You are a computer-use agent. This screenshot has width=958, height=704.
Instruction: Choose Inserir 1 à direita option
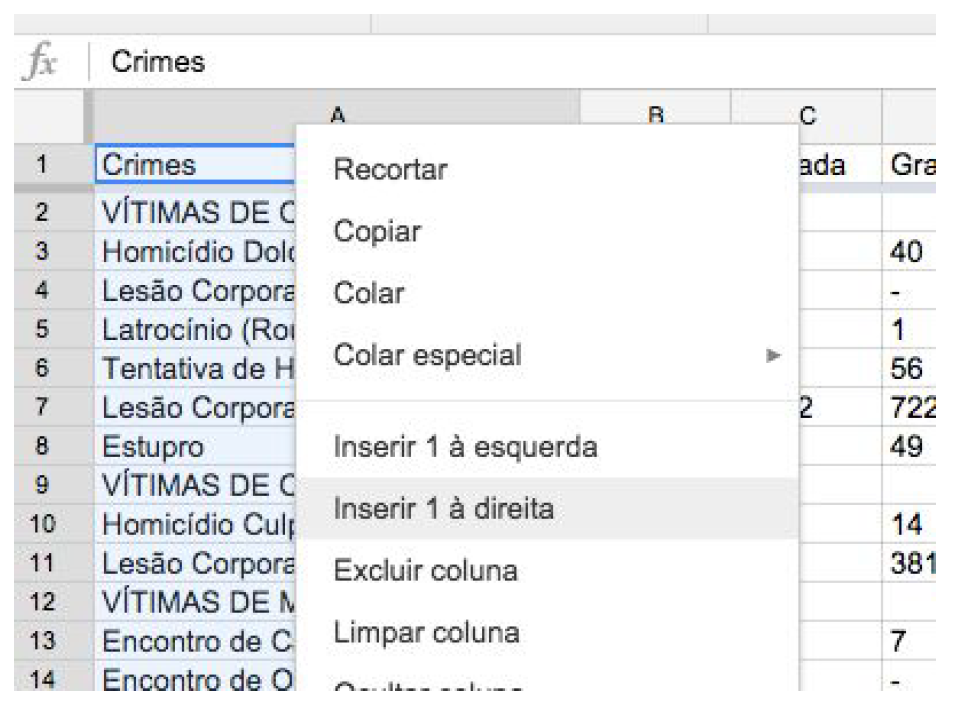(443, 509)
